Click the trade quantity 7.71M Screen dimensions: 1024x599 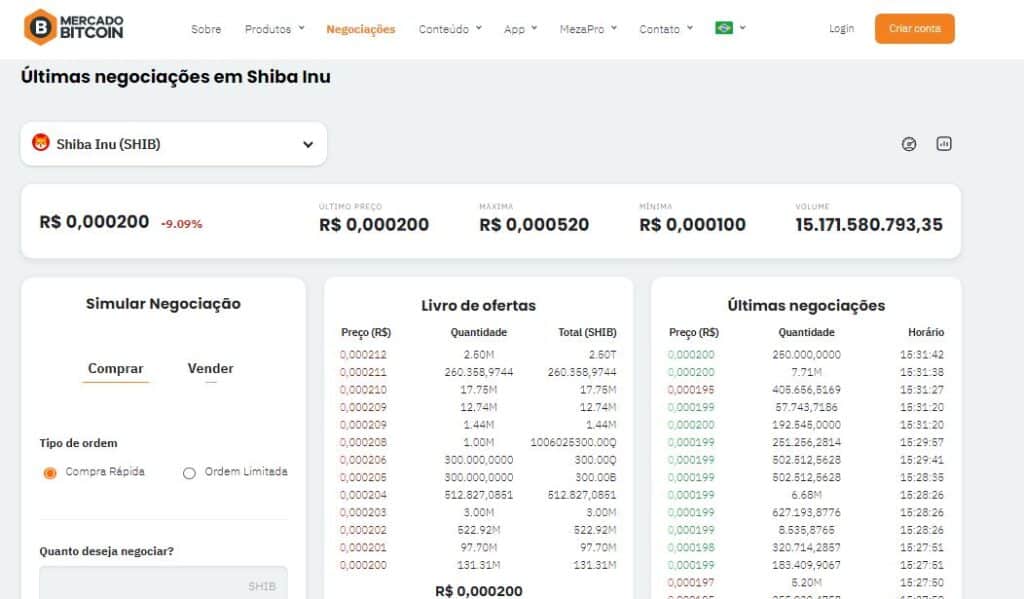[806, 372]
